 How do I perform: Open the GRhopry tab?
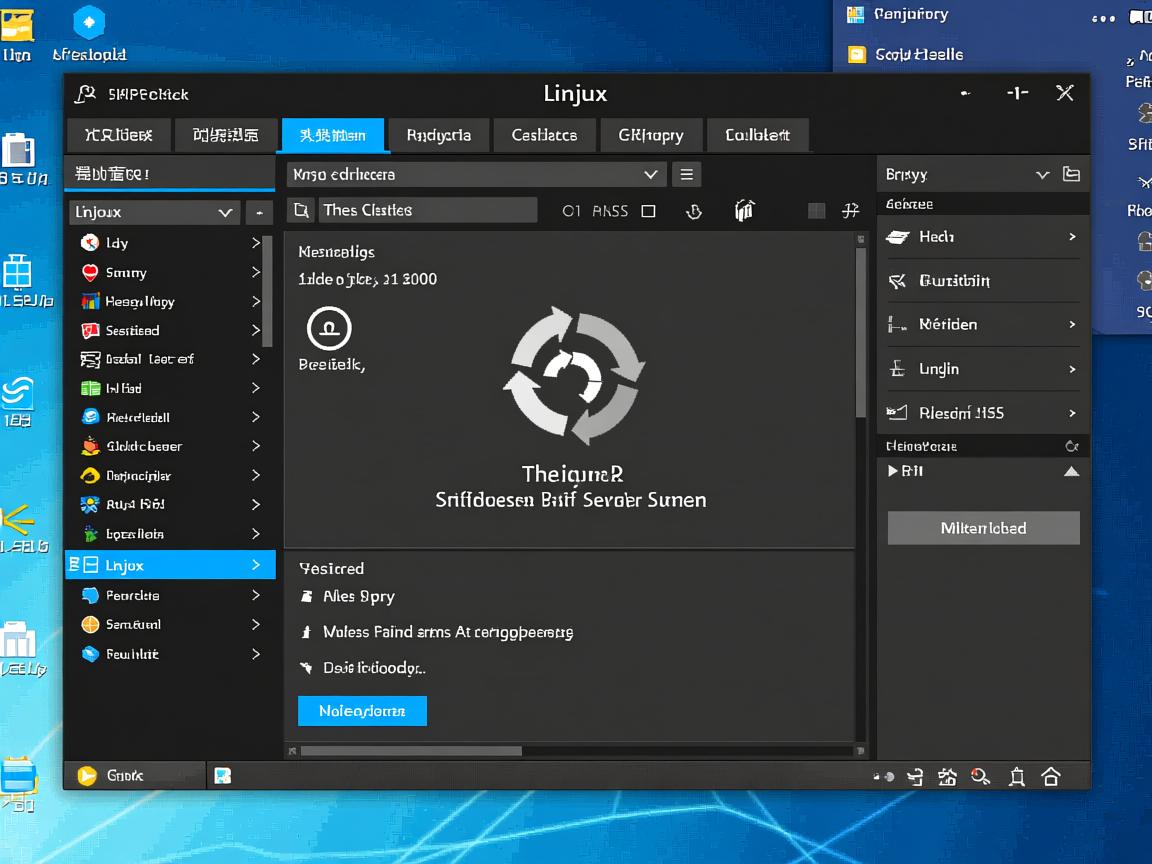click(651, 135)
